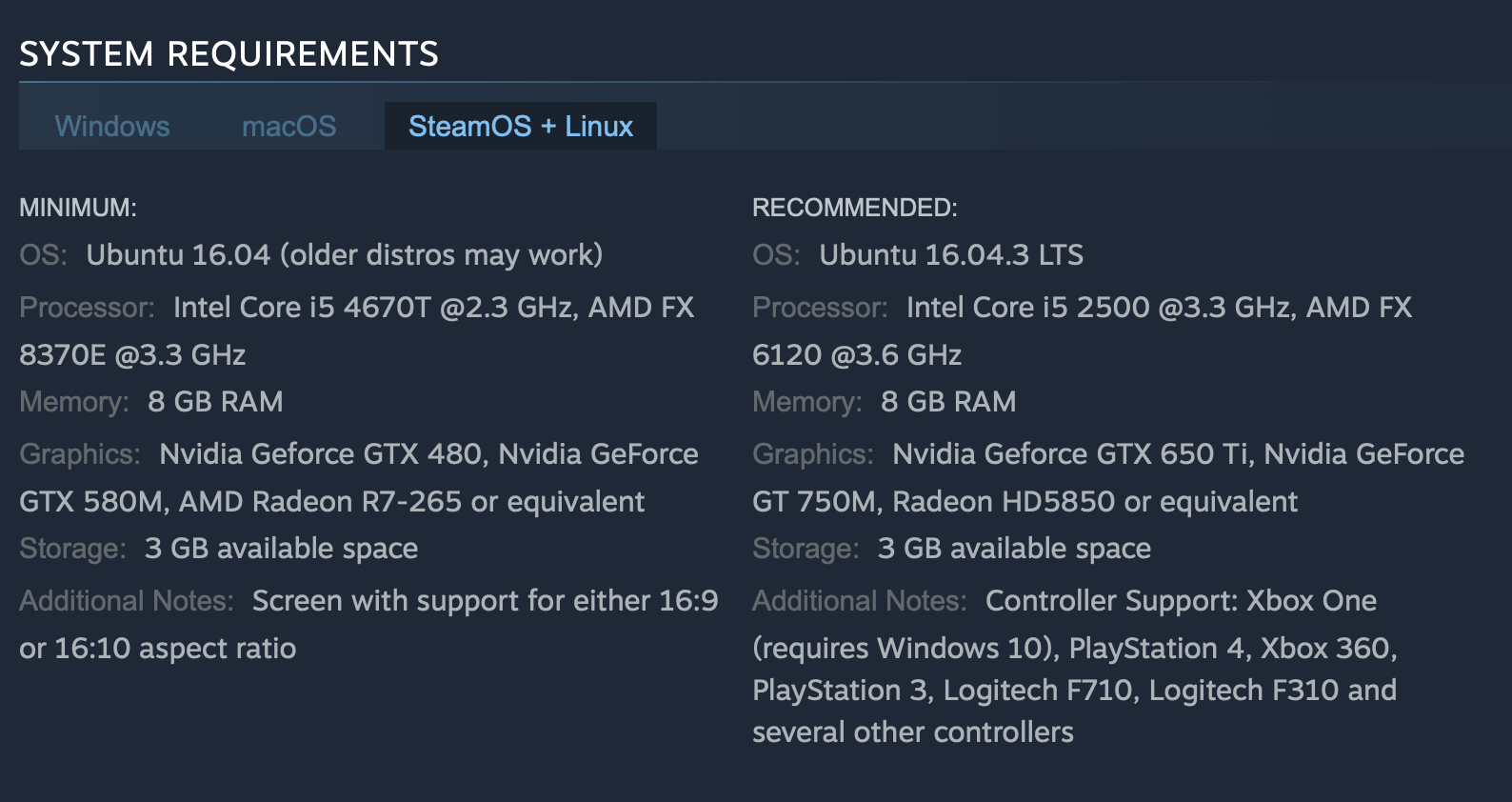Select the SteamOS + Linux tab

[520, 127]
